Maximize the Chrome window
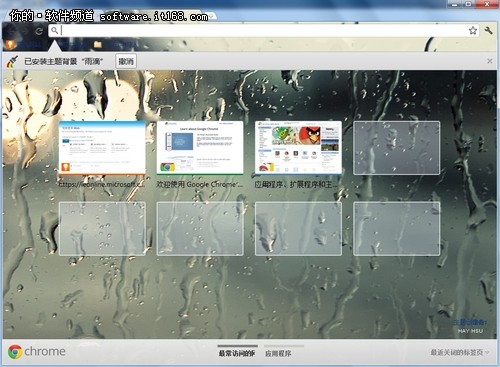This screenshot has height=367, width=500. tap(469, 4)
